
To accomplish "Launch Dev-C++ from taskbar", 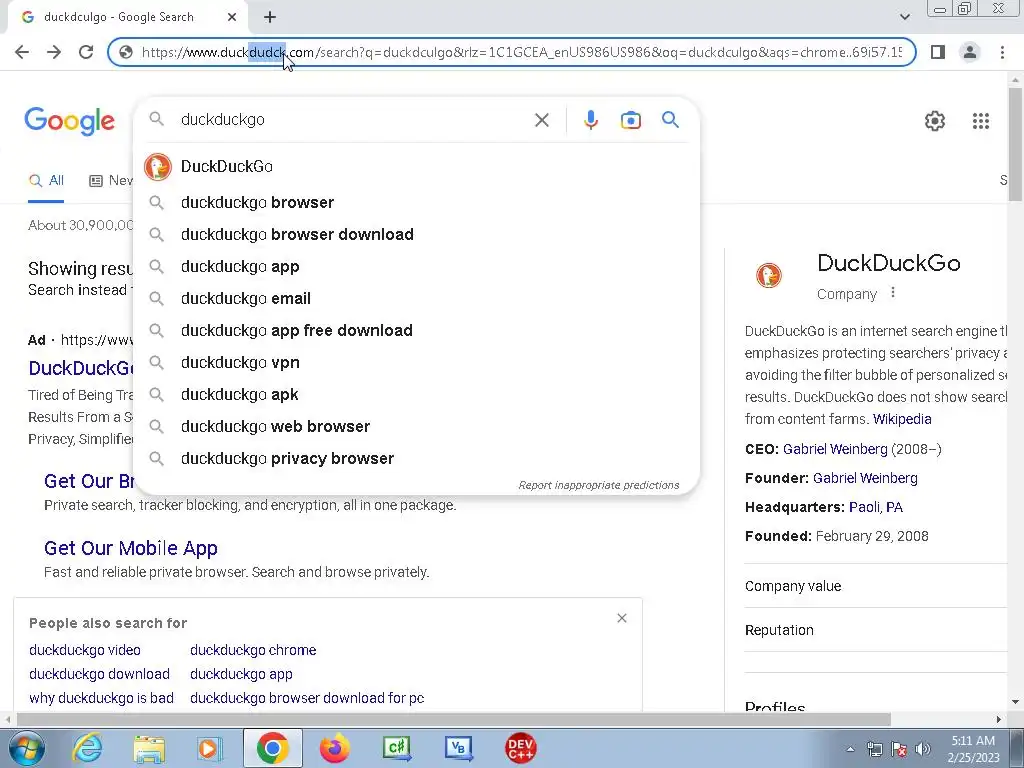I will tap(520, 748).
